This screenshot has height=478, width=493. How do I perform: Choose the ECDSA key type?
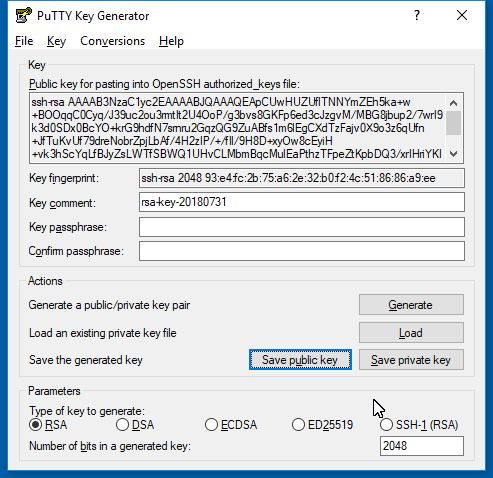click(x=231, y=425)
